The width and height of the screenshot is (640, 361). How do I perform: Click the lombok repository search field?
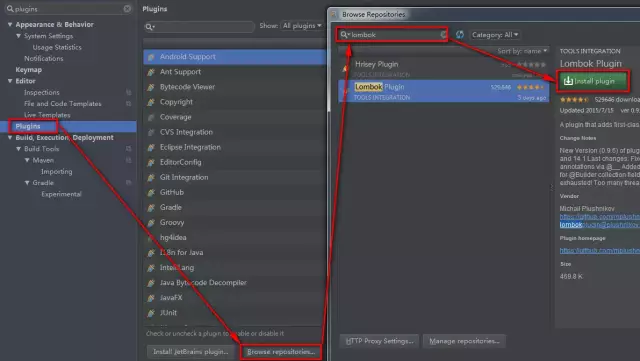392,35
